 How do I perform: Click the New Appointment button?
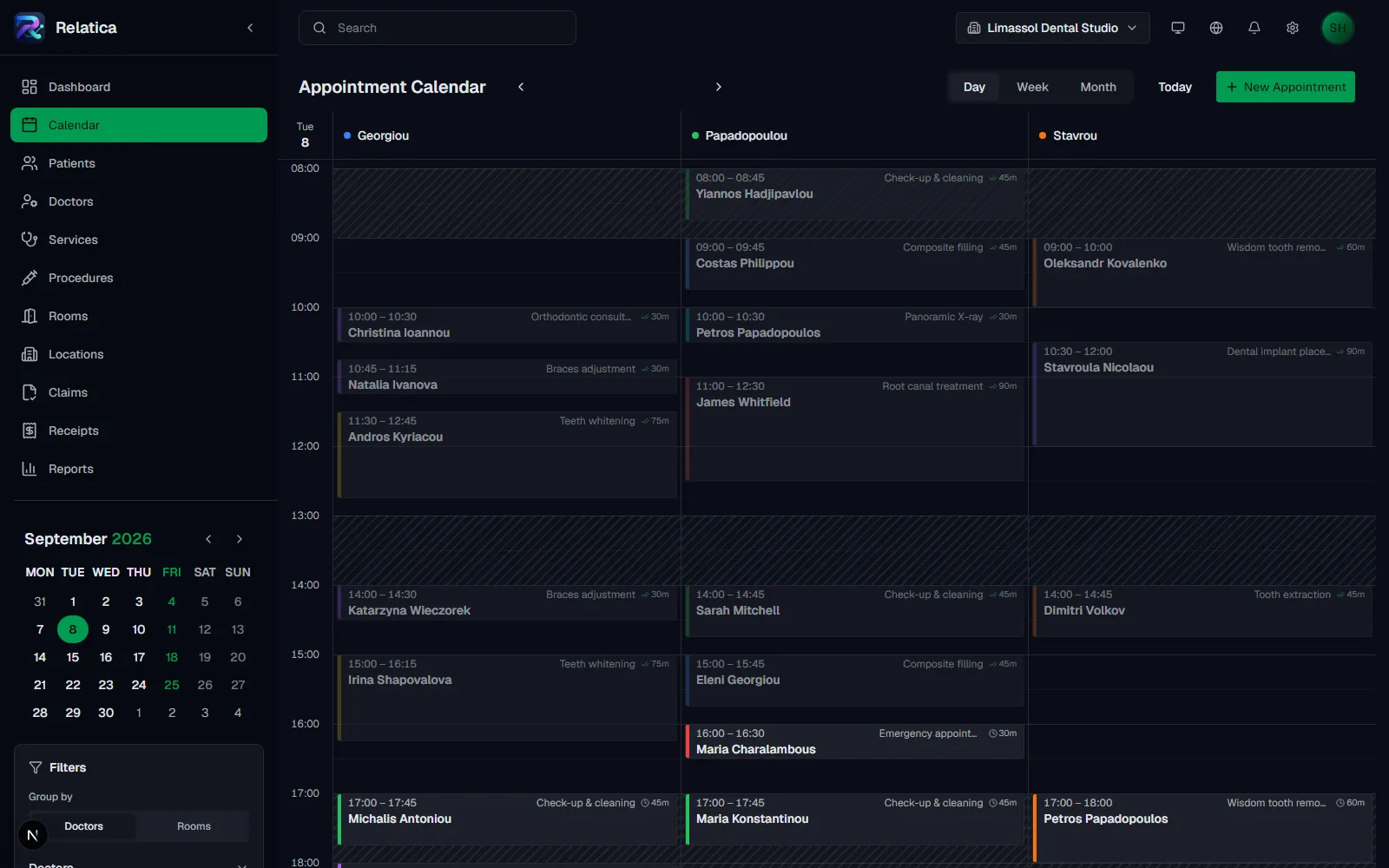[x=1285, y=87]
